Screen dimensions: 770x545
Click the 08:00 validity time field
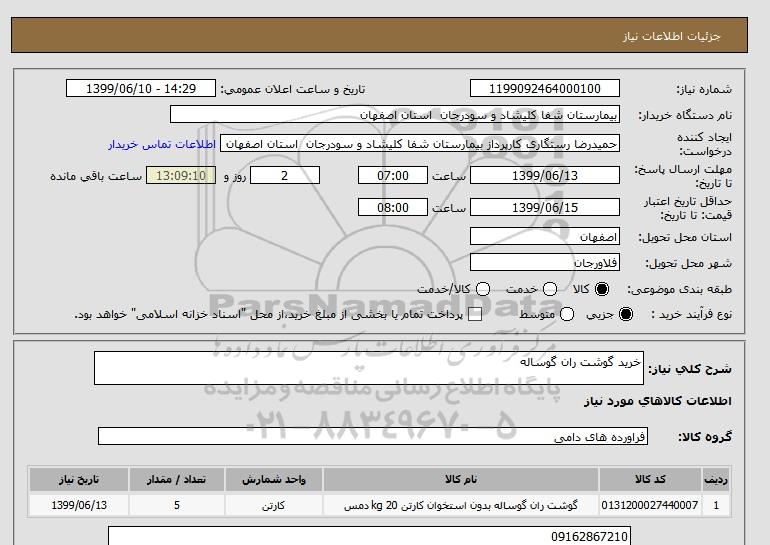[x=393, y=207]
